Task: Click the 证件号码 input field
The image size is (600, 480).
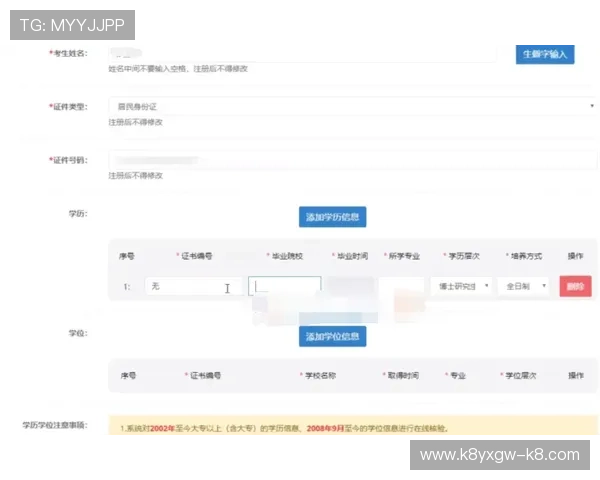Action: pos(353,160)
